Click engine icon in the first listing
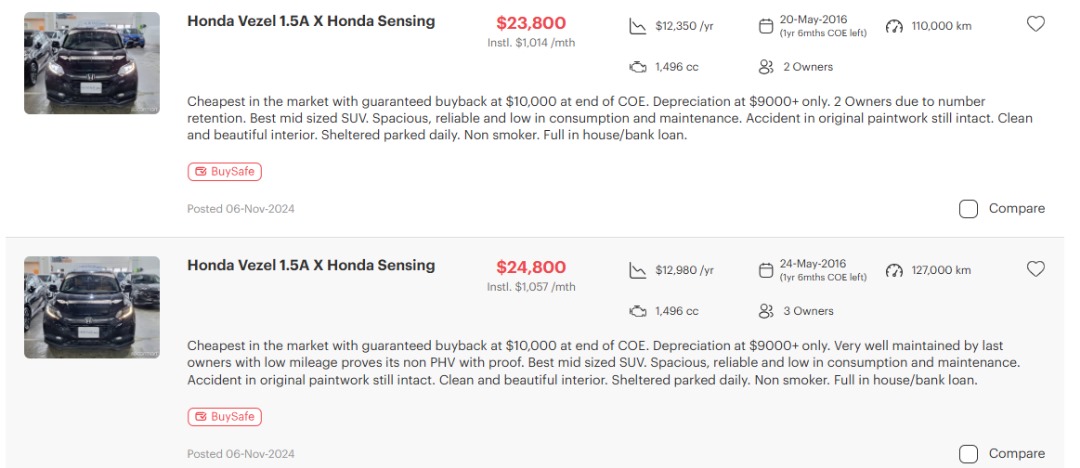The height and width of the screenshot is (468, 1080). [637, 67]
